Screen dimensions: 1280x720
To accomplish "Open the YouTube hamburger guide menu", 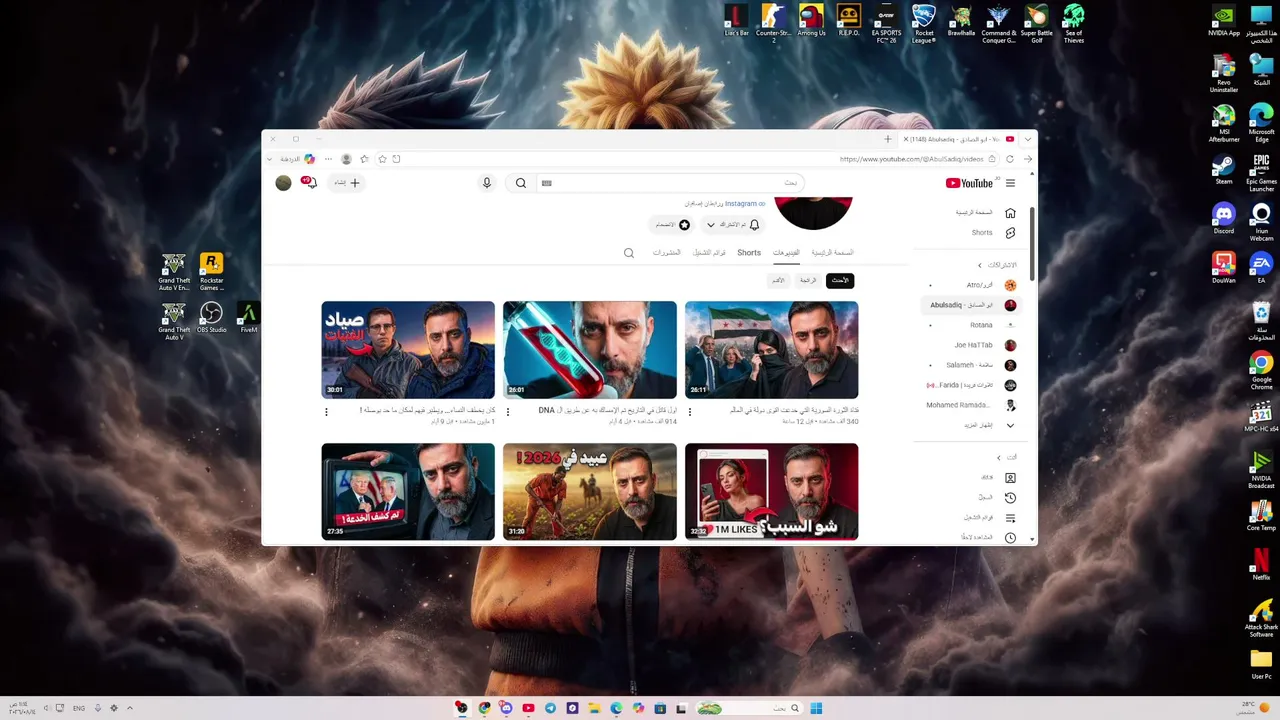I will pyautogui.click(x=1010, y=183).
